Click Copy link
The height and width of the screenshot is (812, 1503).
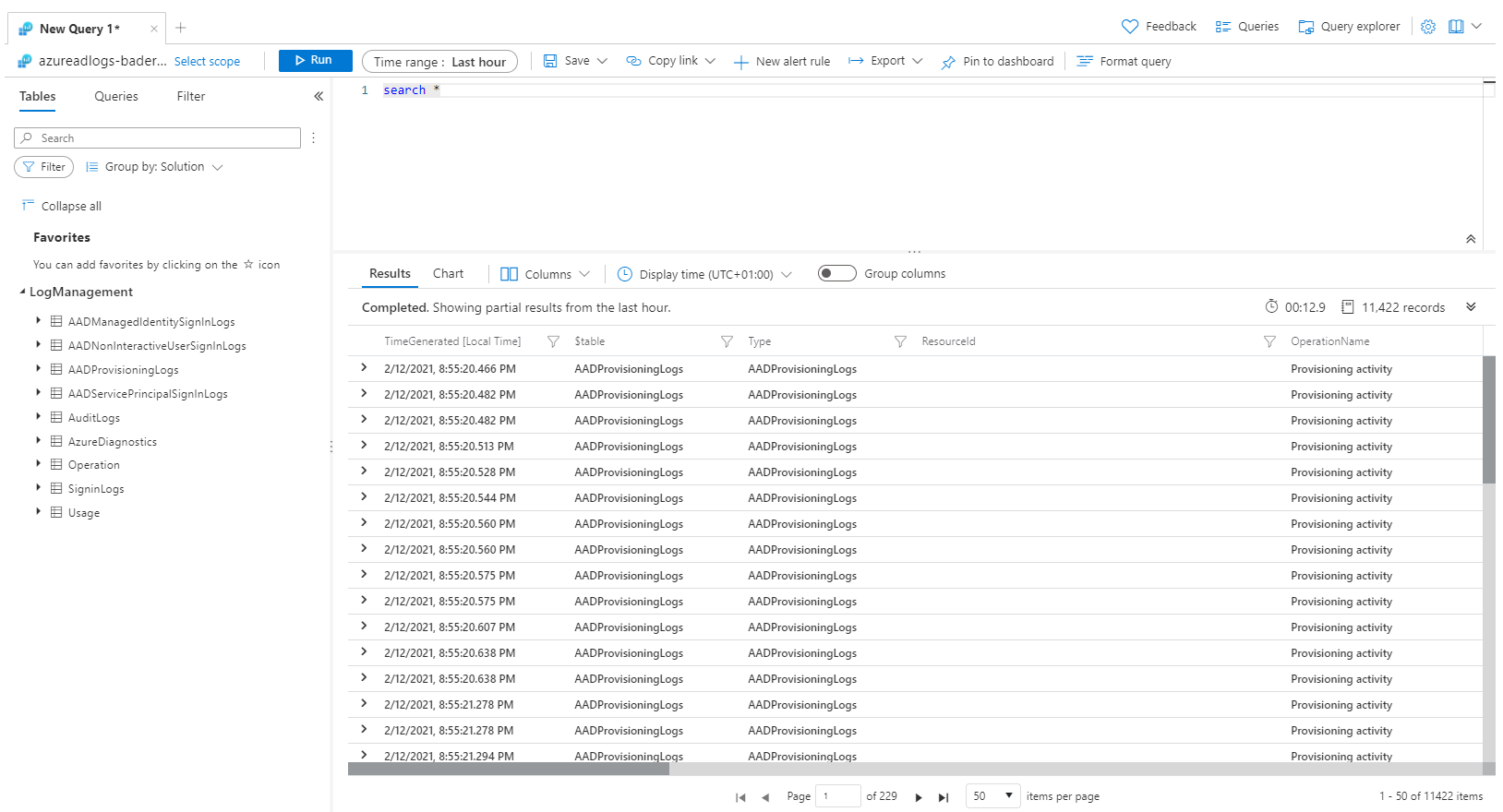pyautogui.click(x=662, y=61)
